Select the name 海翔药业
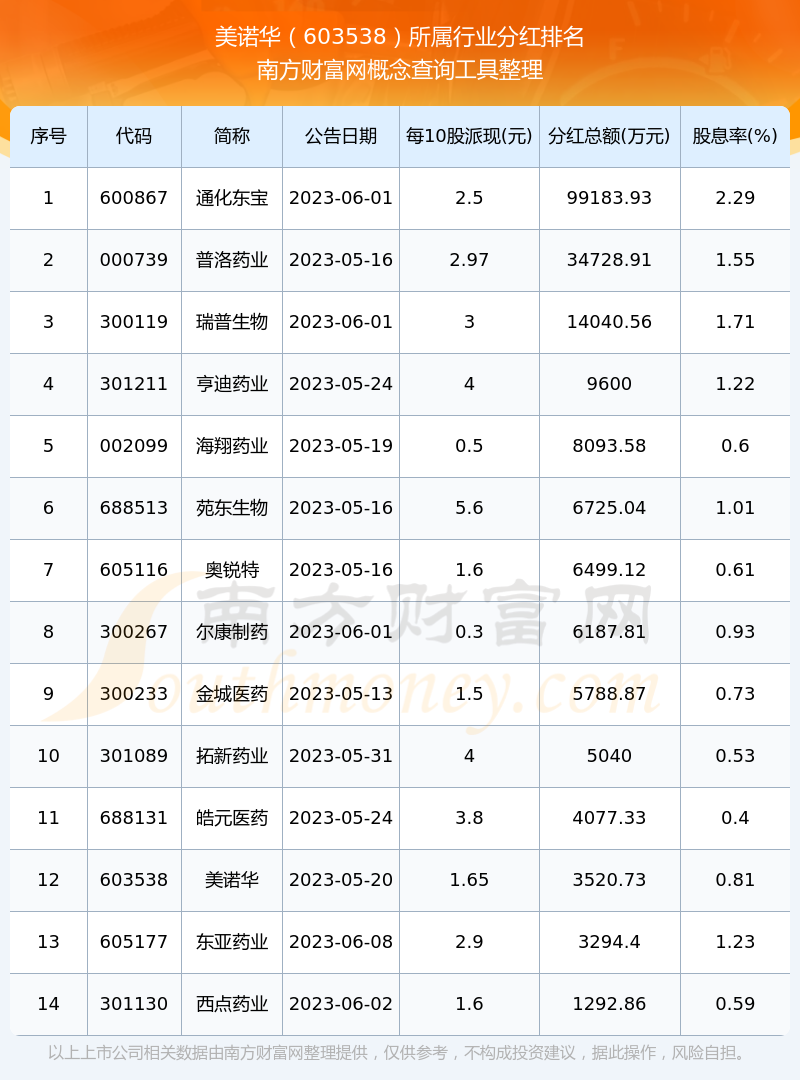800x1080 pixels. (x=232, y=446)
